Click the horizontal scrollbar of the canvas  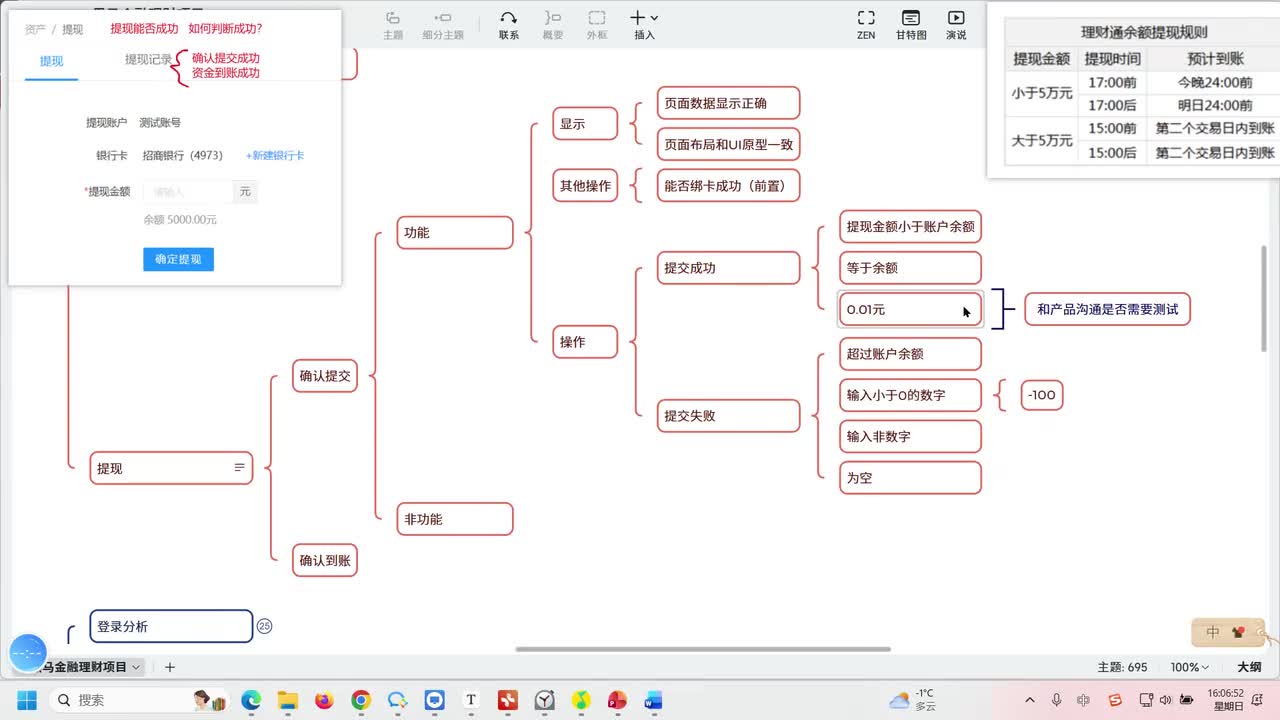[x=703, y=649]
